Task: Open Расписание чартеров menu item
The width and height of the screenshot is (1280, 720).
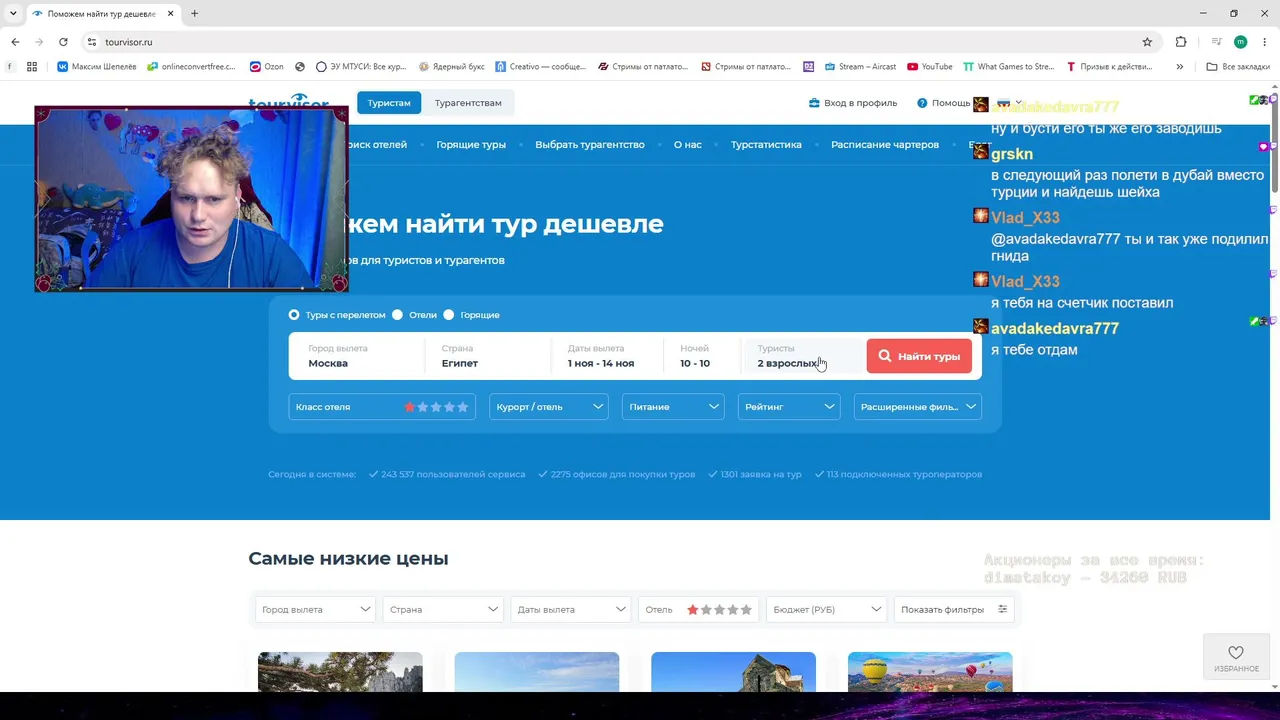Action: pyautogui.click(x=885, y=145)
